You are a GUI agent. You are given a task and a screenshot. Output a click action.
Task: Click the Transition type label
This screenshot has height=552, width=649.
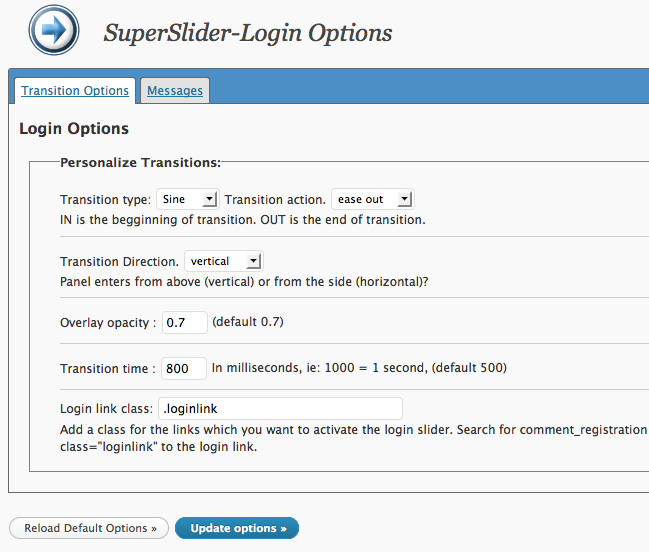point(105,200)
